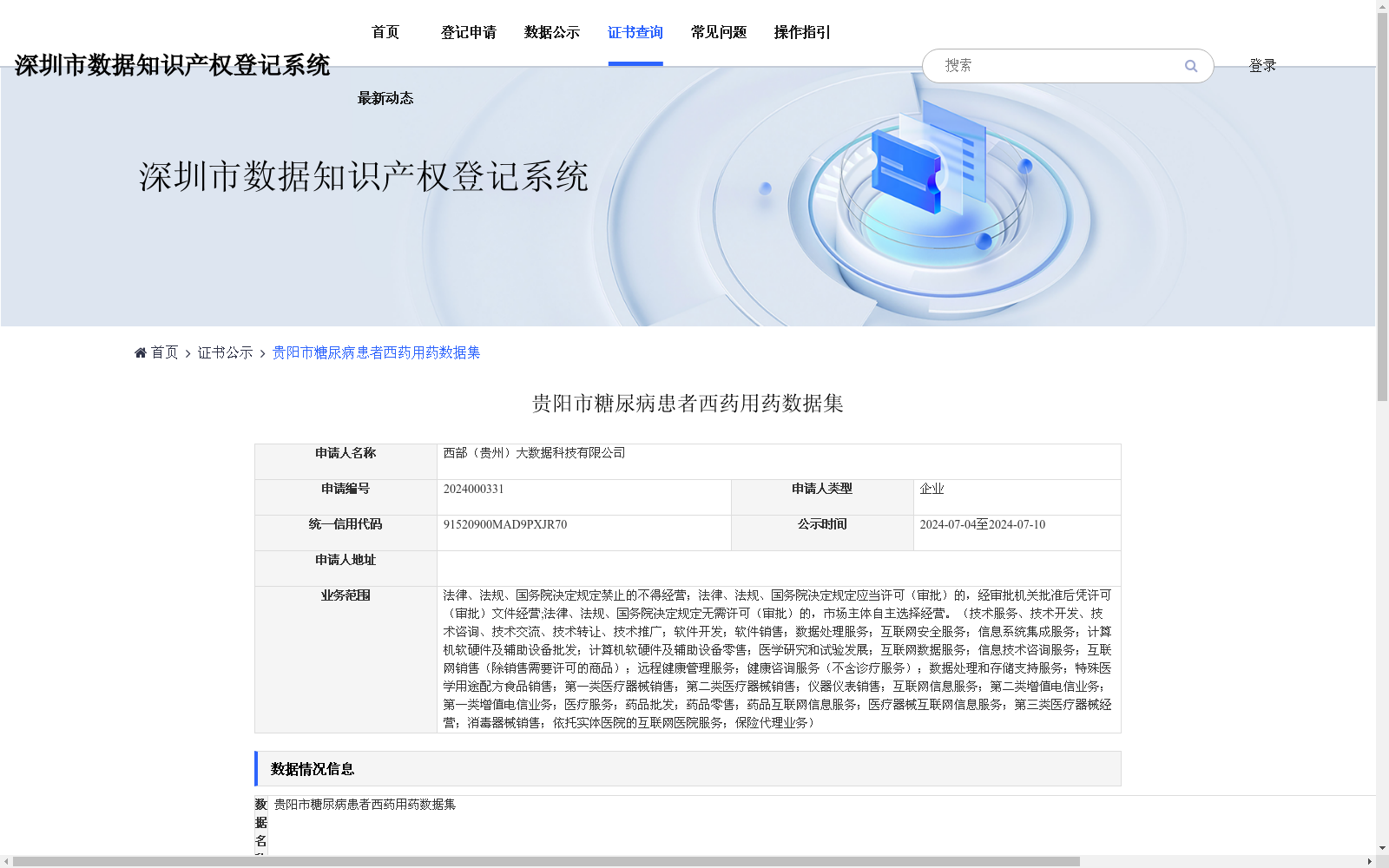
Task: Click 证书公示 breadcrumb link
Action: pyautogui.click(x=225, y=352)
